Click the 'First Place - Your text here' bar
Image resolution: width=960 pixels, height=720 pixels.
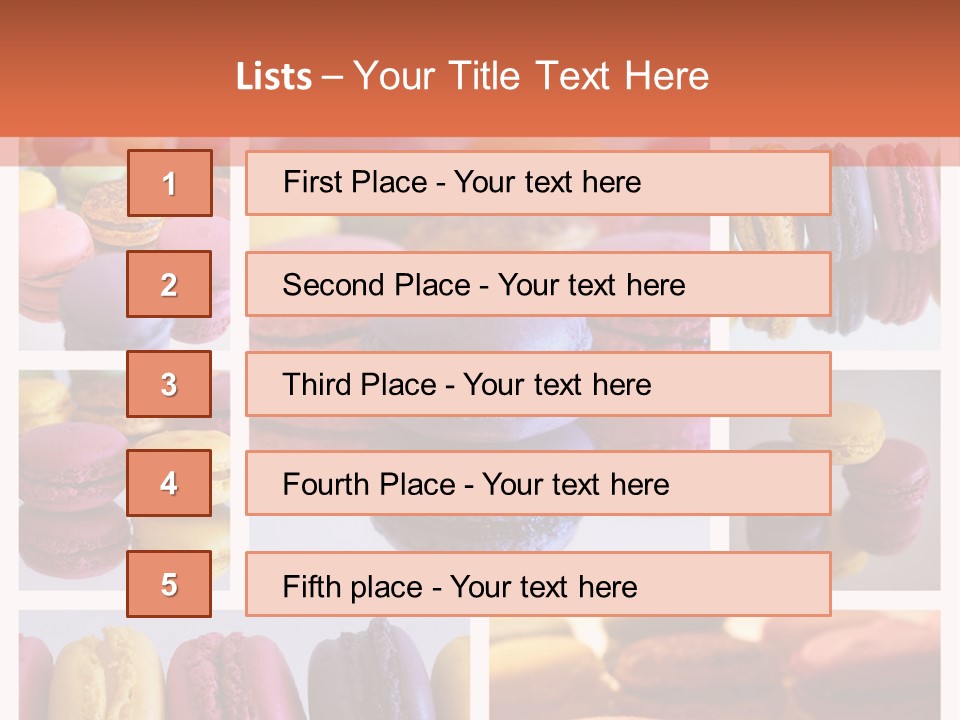538,183
